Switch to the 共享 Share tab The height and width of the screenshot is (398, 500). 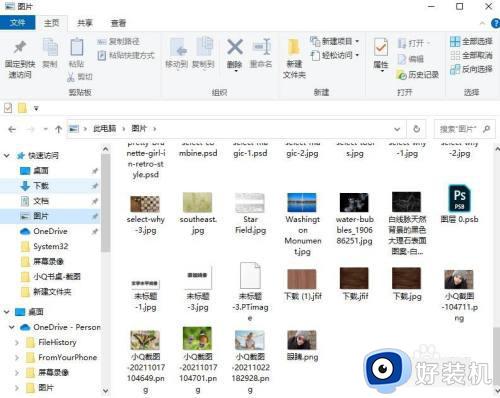(85, 23)
